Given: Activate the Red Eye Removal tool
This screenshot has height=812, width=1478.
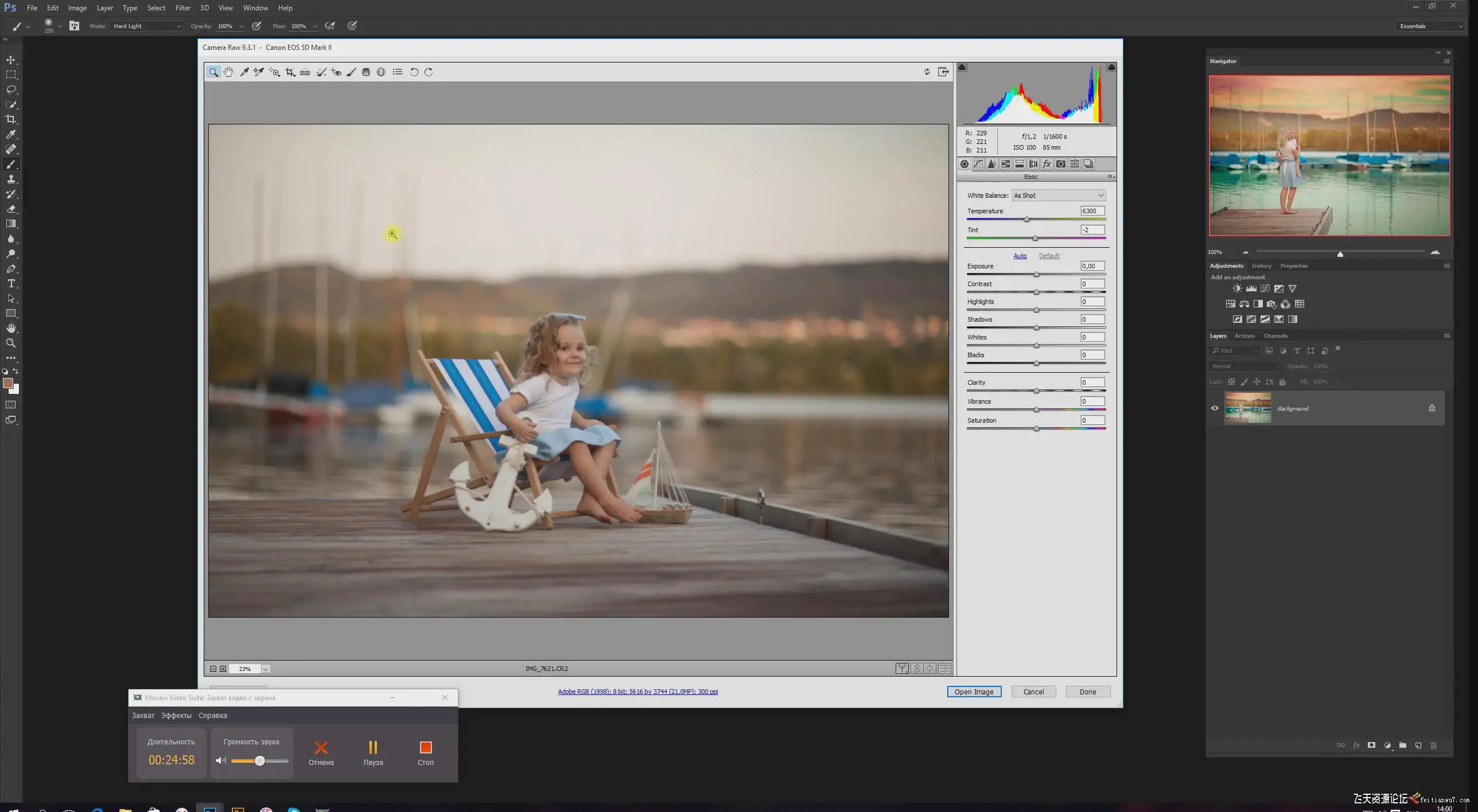Looking at the screenshot, I should pyautogui.click(x=336, y=72).
